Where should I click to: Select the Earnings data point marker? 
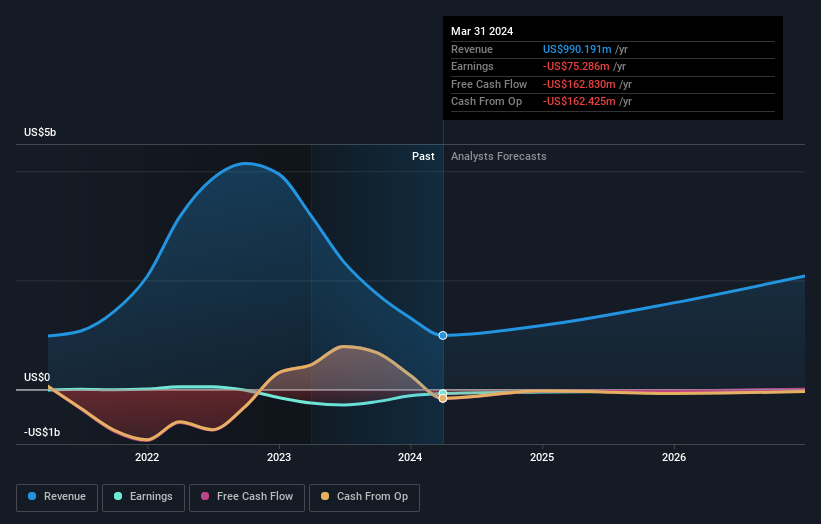click(443, 393)
